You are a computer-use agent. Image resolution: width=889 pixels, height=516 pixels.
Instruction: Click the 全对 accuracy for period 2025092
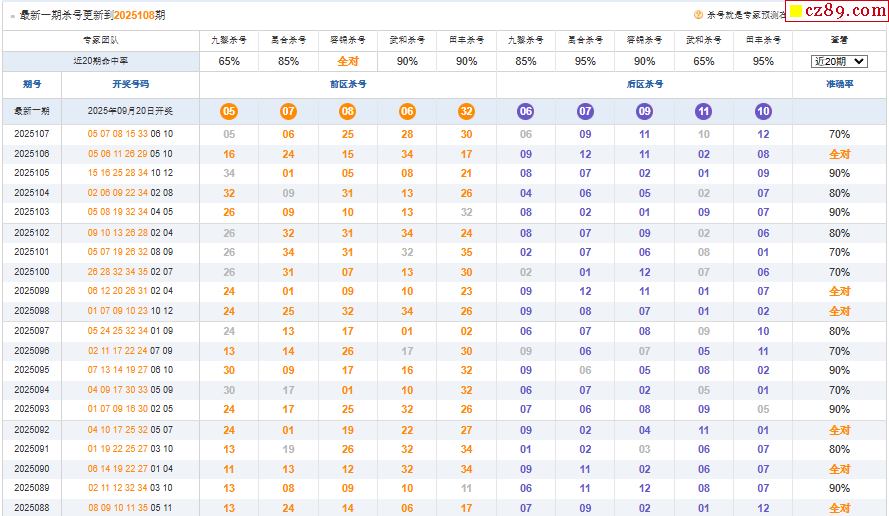point(840,430)
